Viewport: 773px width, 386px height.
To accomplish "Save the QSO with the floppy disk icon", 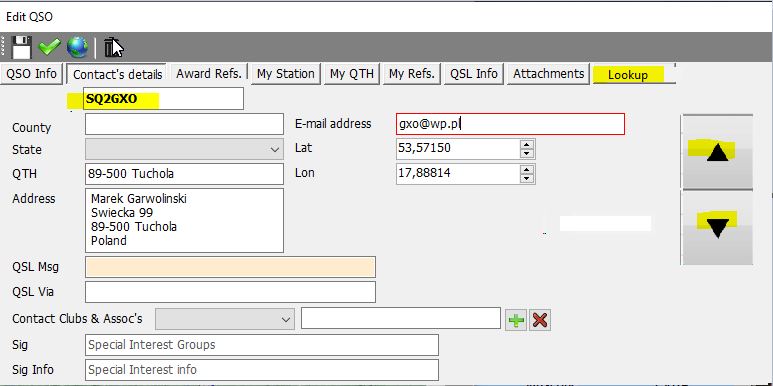I will [20, 47].
